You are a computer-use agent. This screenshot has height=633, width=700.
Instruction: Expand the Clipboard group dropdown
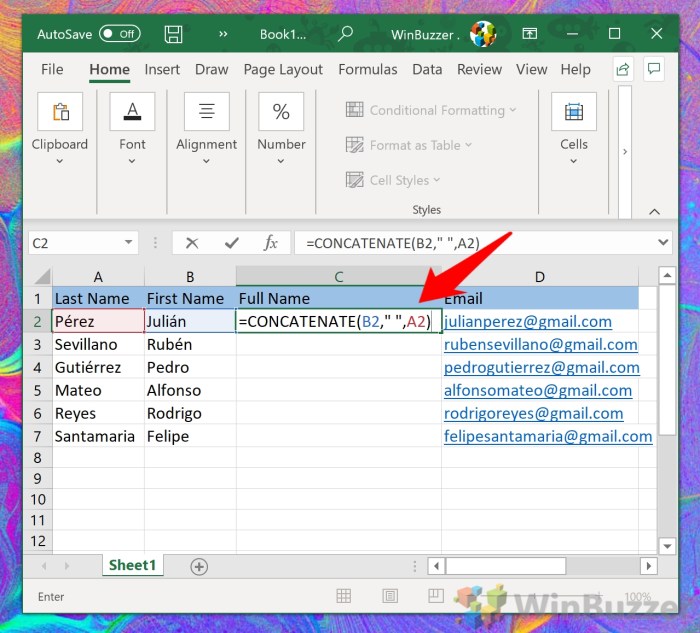tap(60, 161)
